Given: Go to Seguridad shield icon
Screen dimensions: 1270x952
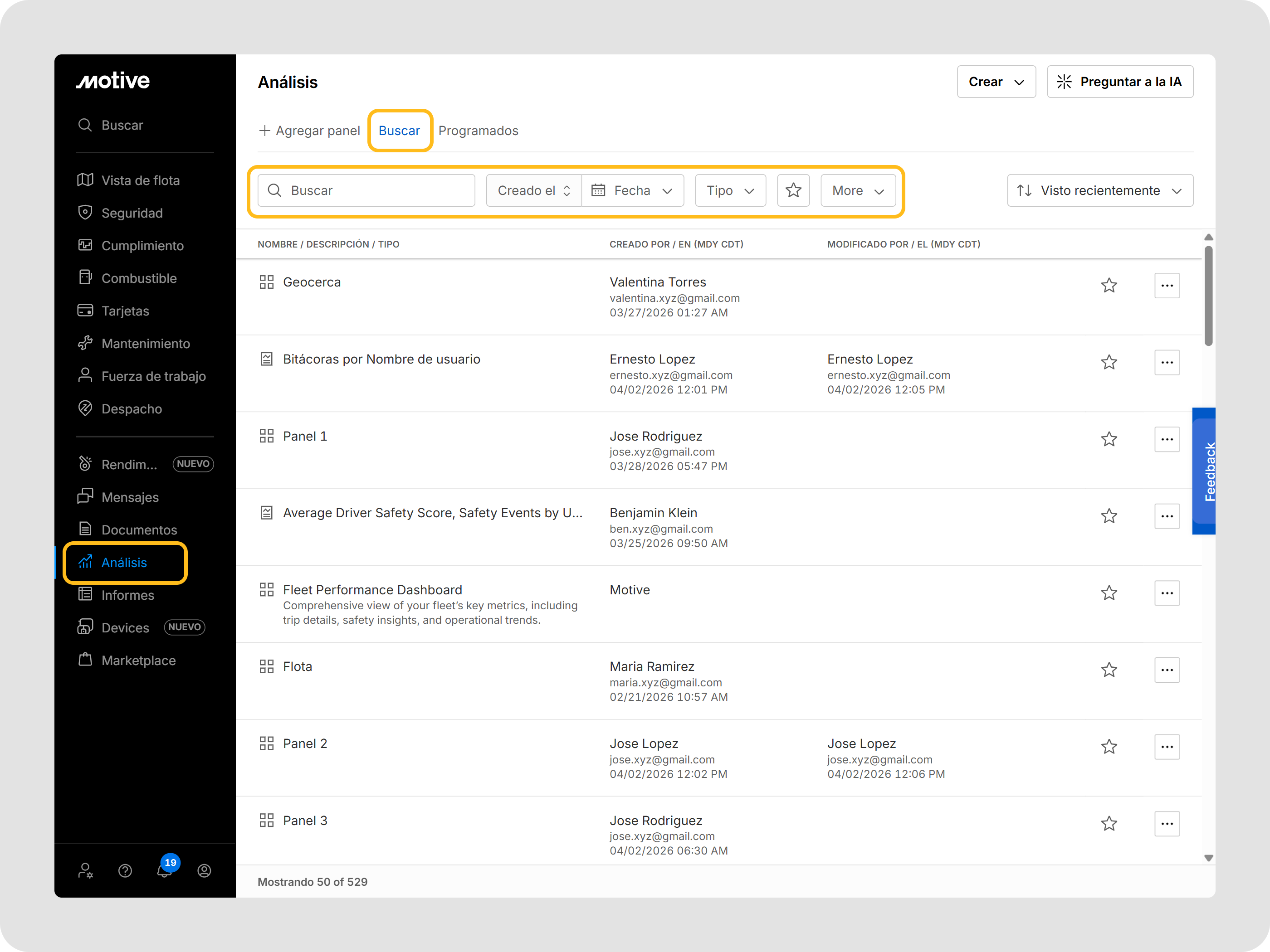Looking at the screenshot, I should pos(85,213).
